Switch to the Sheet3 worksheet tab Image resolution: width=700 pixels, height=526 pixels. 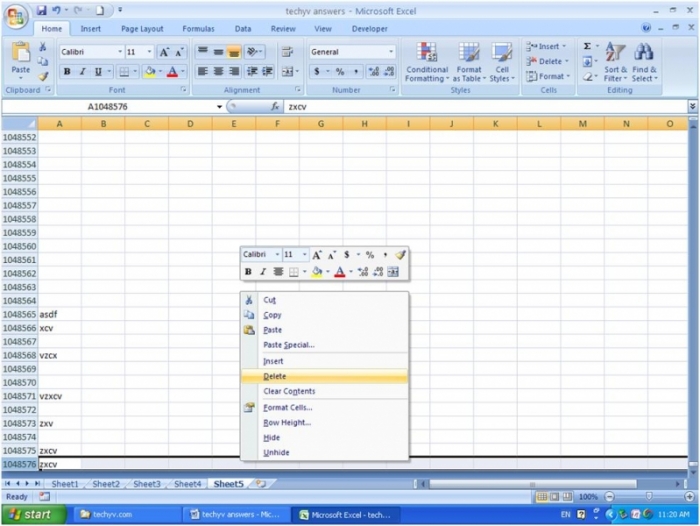tap(147, 484)
